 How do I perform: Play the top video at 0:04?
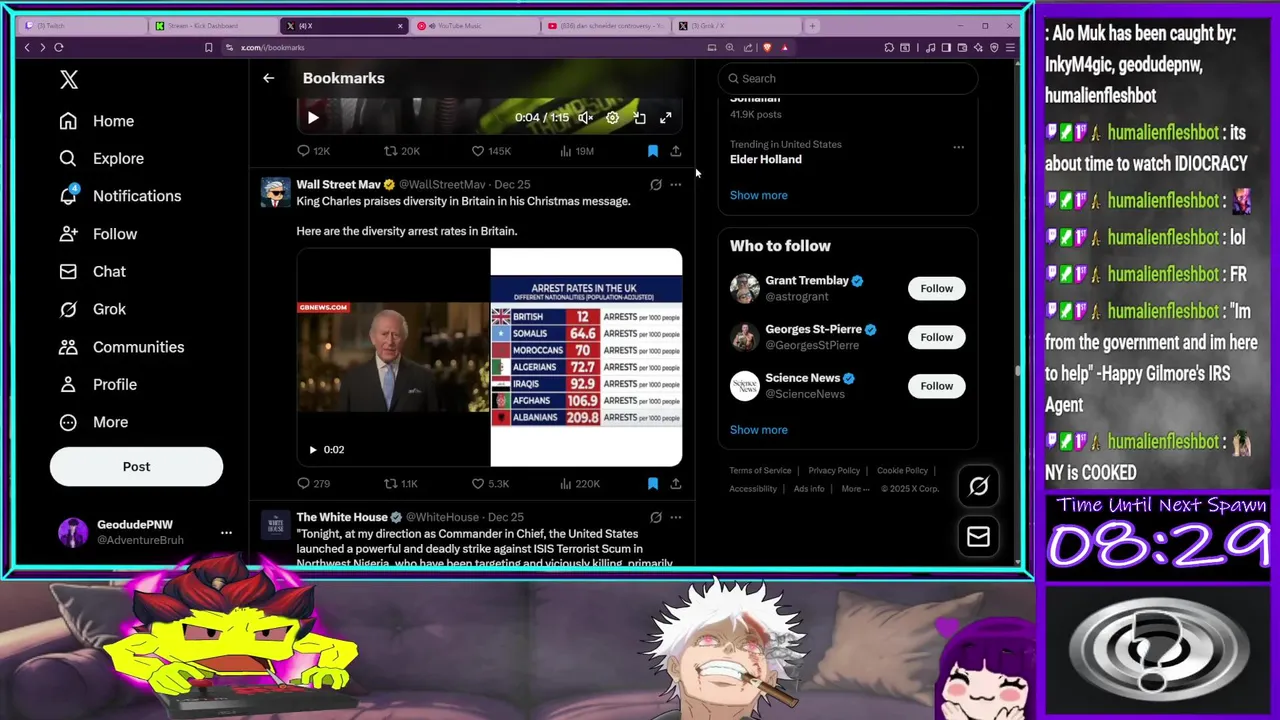313,118
